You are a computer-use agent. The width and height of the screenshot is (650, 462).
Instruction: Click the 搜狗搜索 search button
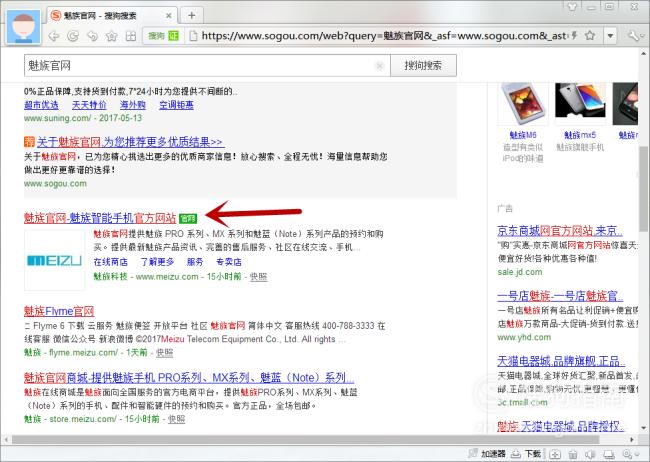pos(423,66)
